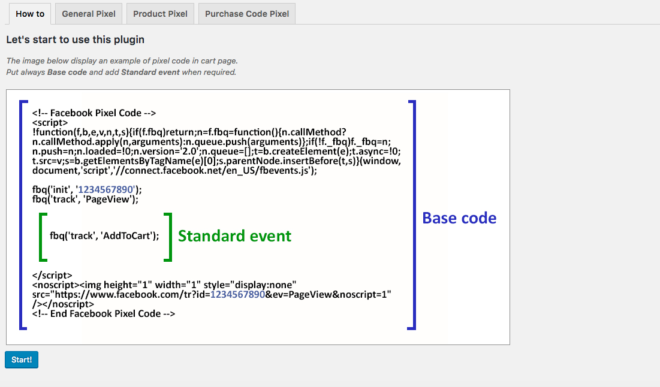
Task: Click the blue 'Base code' label
Action: point(459,218)
